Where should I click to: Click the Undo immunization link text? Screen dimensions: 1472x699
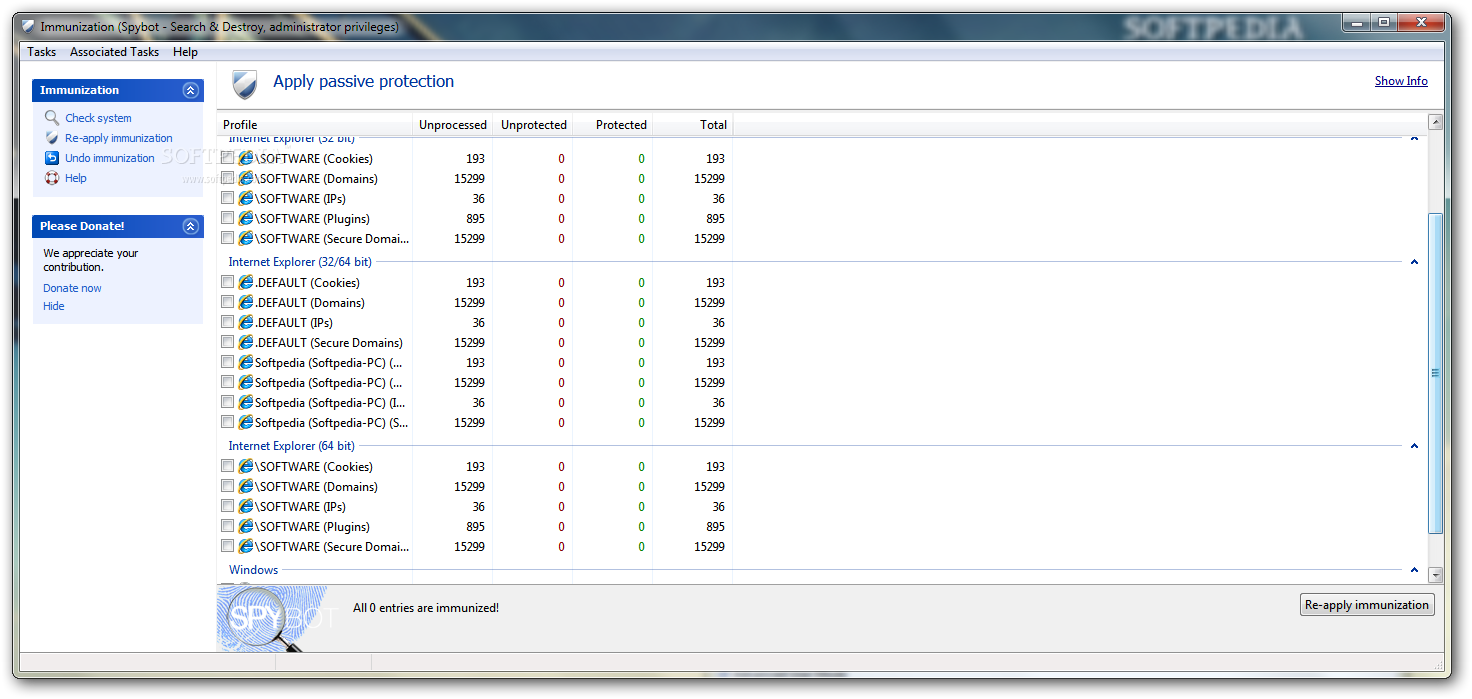point(110,158)
